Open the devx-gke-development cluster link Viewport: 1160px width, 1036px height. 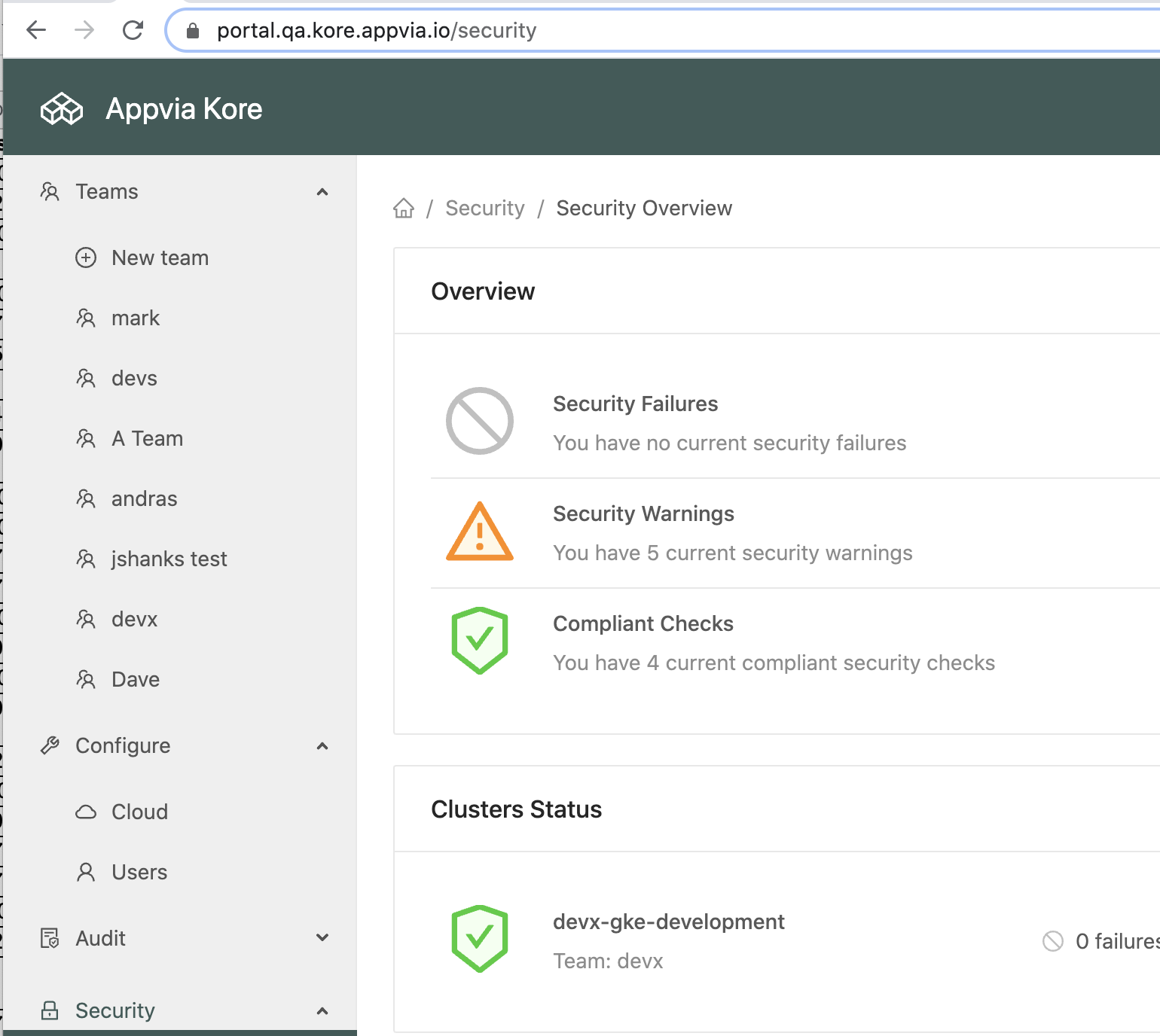(668, 922)
